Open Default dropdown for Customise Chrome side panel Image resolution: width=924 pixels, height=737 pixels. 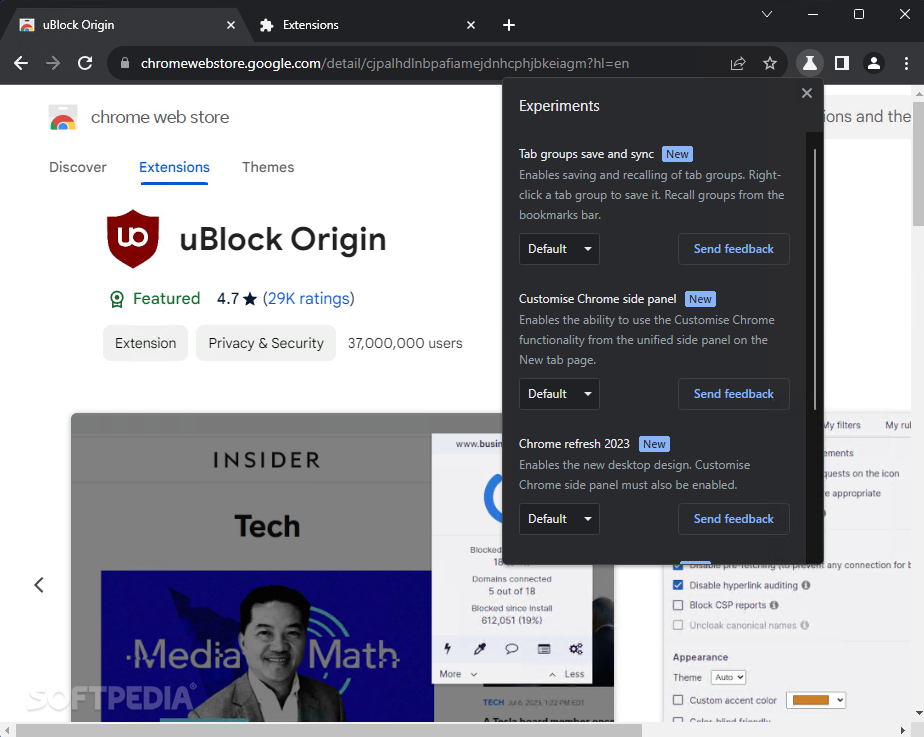(559, 394)
